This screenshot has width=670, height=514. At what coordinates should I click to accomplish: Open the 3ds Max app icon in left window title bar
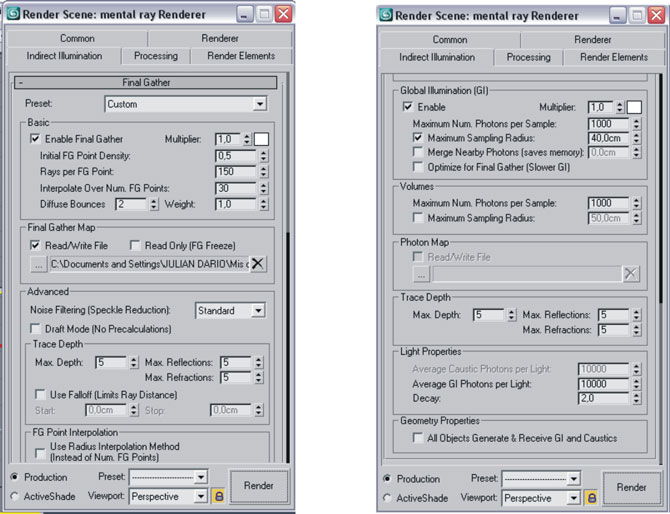point(13,13)
